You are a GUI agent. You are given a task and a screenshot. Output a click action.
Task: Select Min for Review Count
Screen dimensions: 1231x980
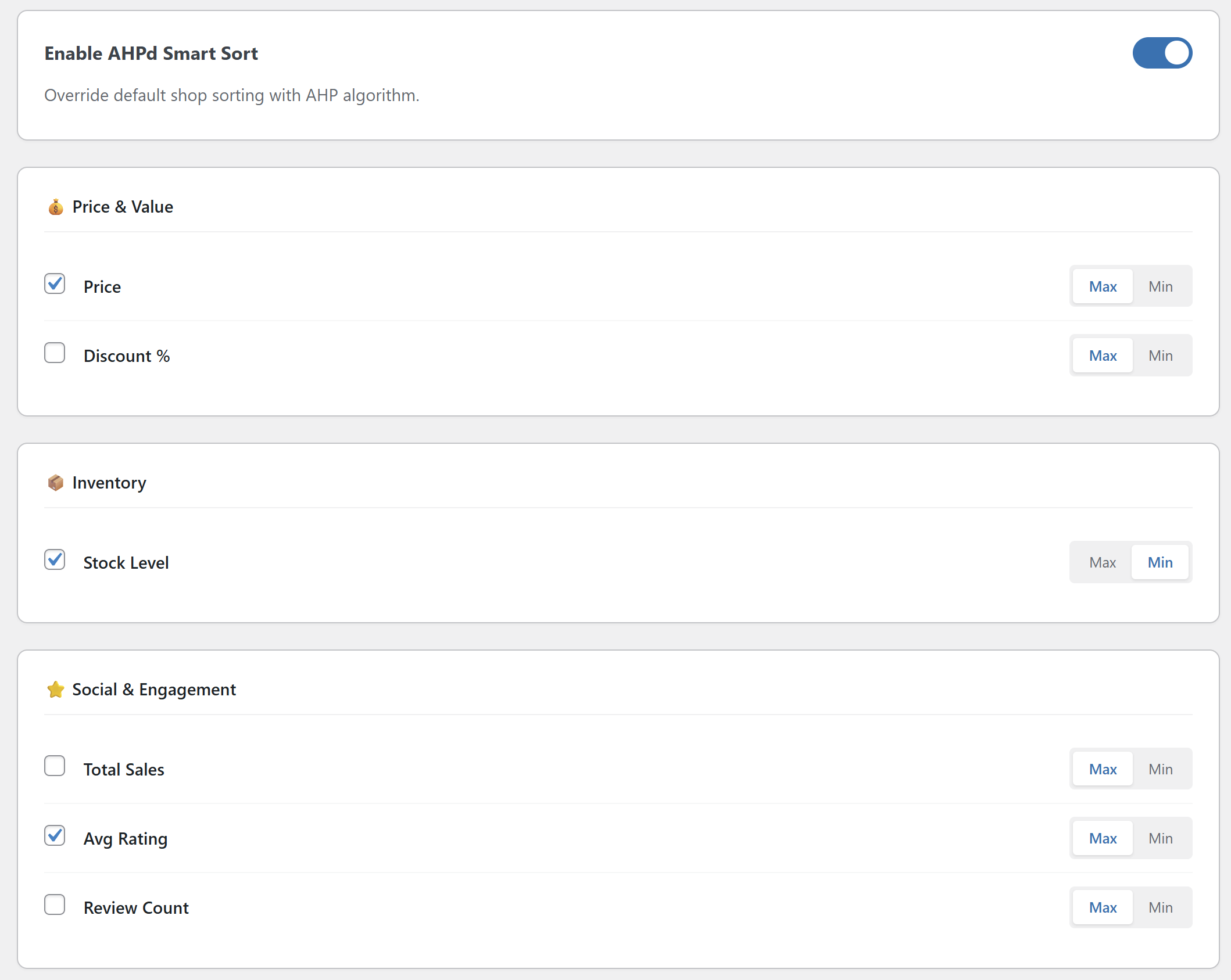(1160, 907)
